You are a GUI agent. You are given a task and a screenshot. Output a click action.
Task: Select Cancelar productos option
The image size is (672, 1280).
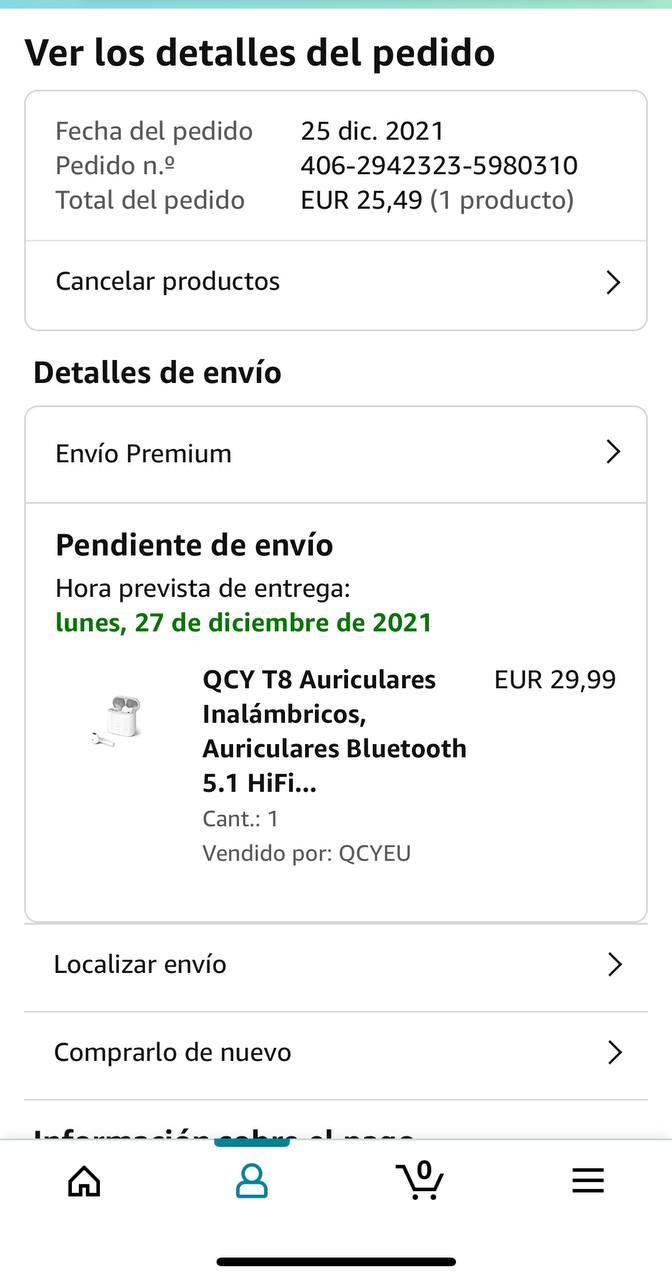[x=168, y=282]
